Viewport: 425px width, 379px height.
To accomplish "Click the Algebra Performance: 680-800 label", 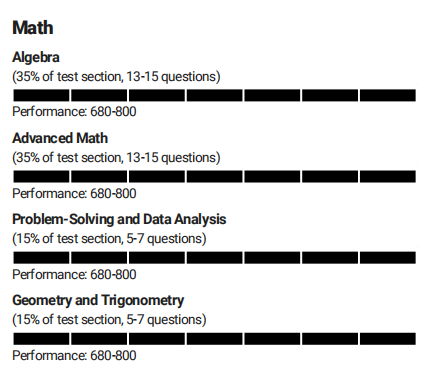I will click(74, 111).
